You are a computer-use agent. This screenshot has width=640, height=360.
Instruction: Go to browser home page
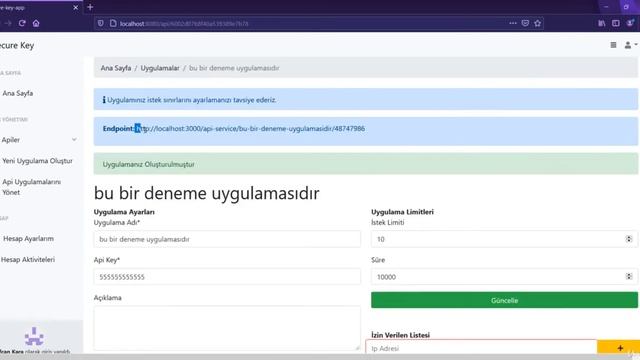36,23
